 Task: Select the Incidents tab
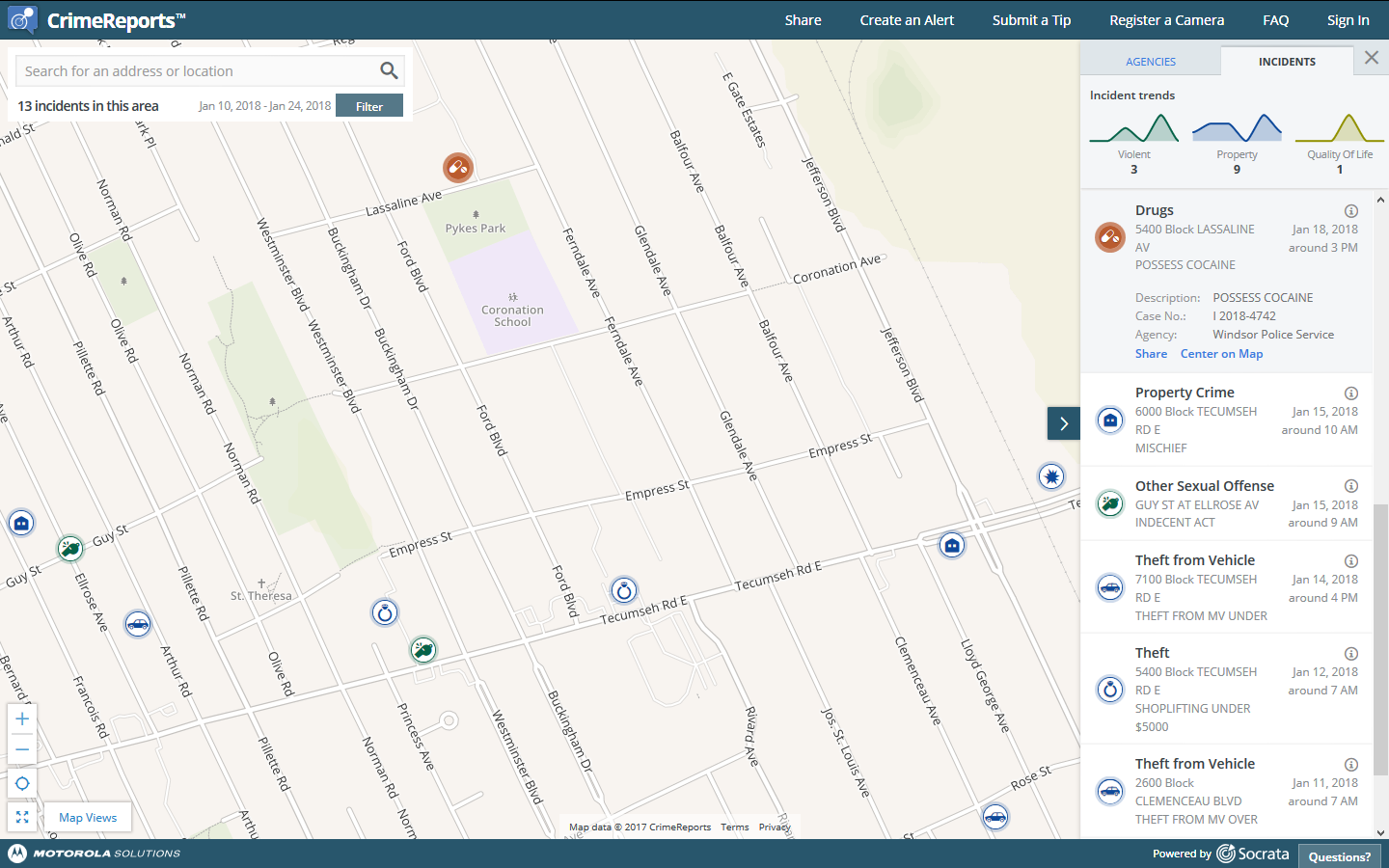pyautogui.click(x=1287, y=62)
